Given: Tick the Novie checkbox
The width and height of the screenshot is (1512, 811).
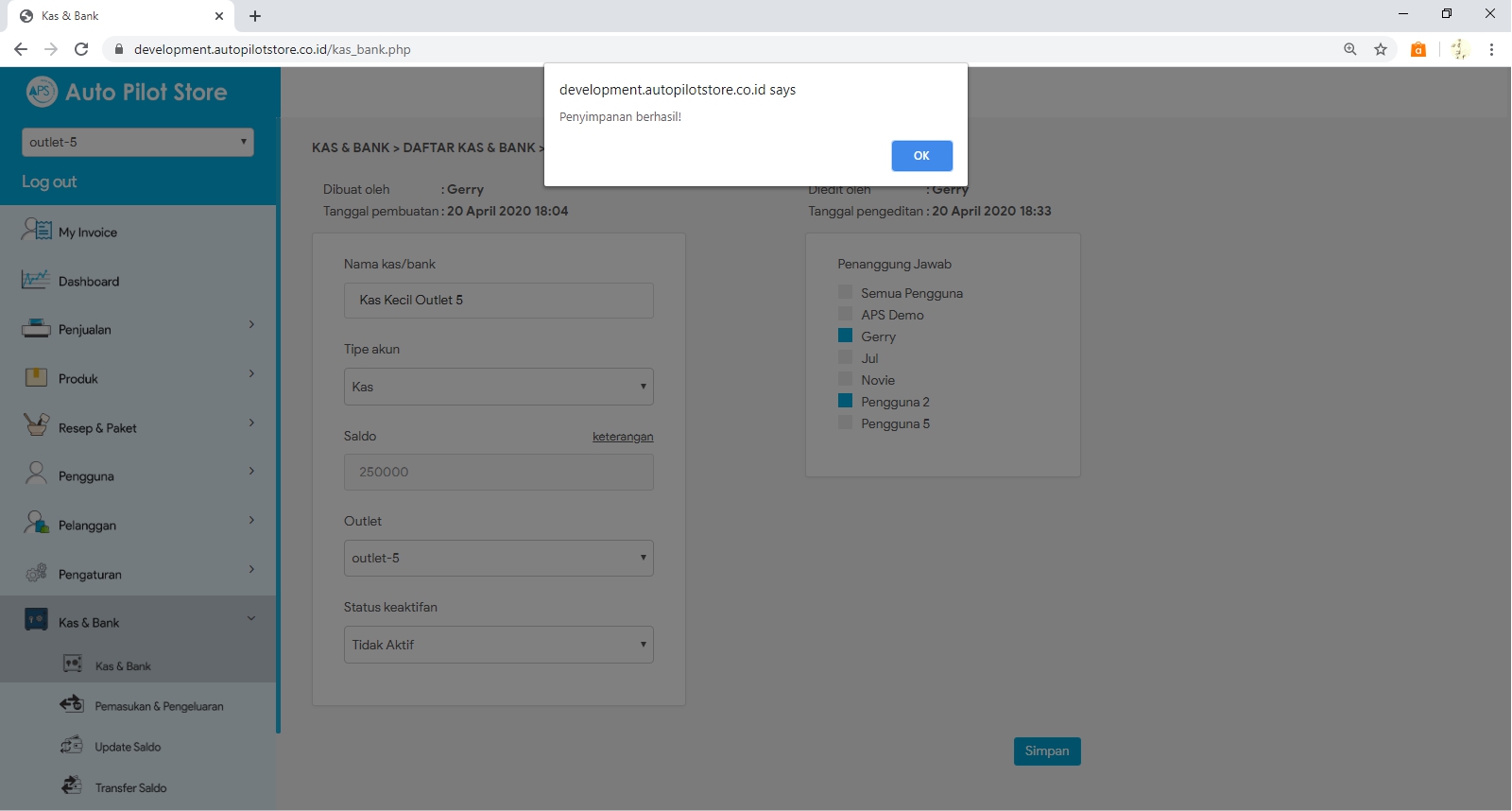Looking at the screenshot, I should pyautogui.click(x=846, y=379).
